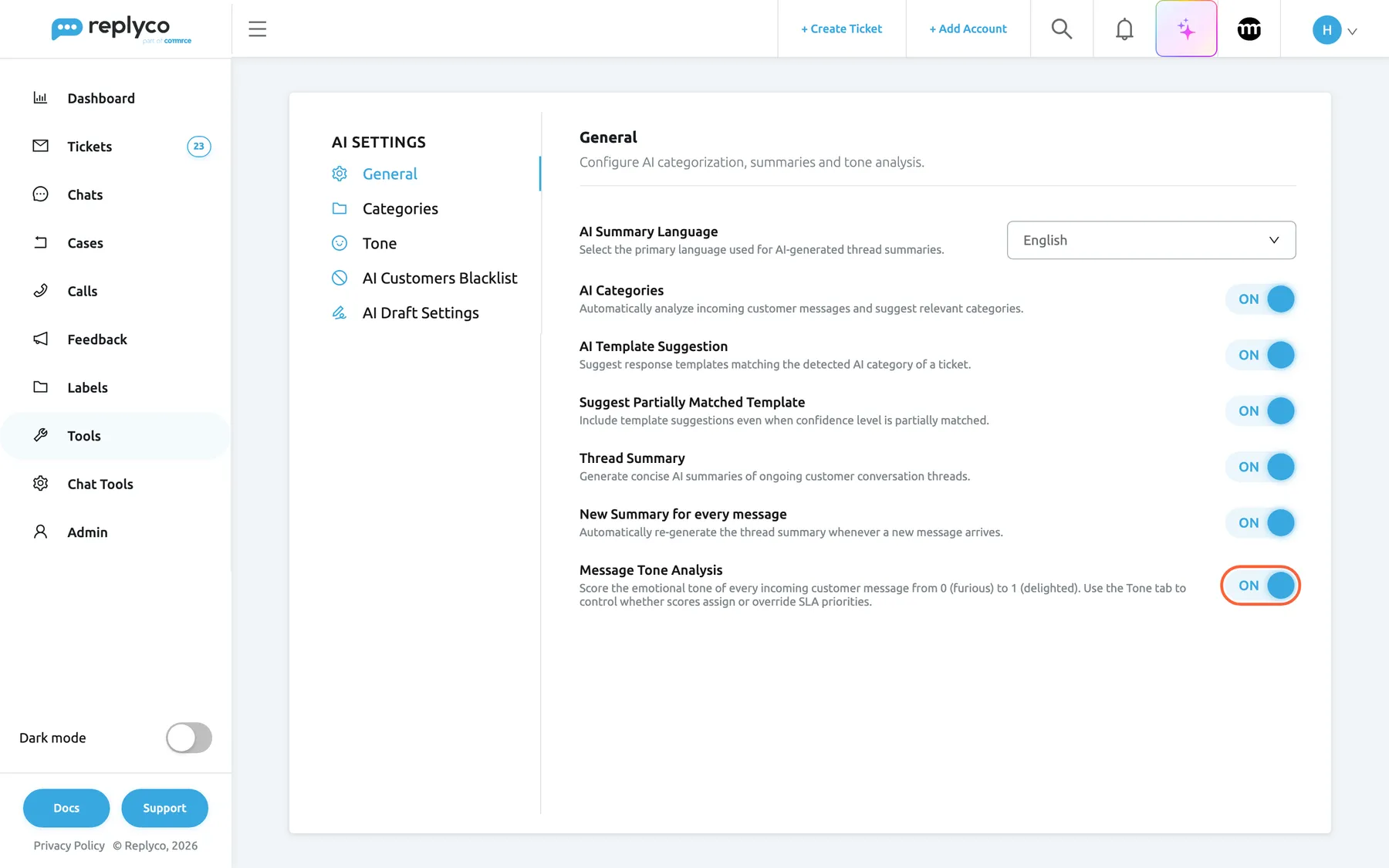1389x868 pixels.
Task: Click the Dashboard label in the sidebar
Action: [101, 98]
